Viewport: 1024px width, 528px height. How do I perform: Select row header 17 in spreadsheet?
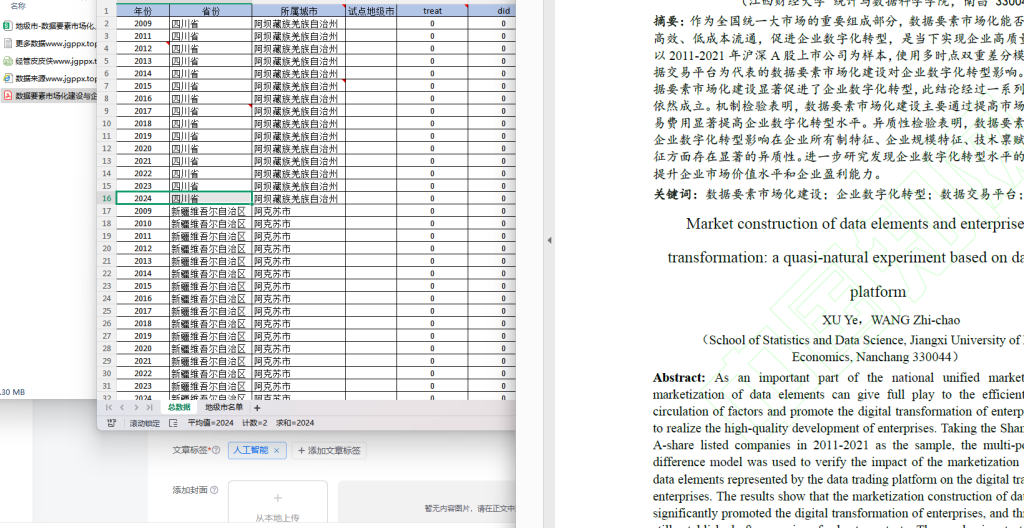click(x=106, y=211)
